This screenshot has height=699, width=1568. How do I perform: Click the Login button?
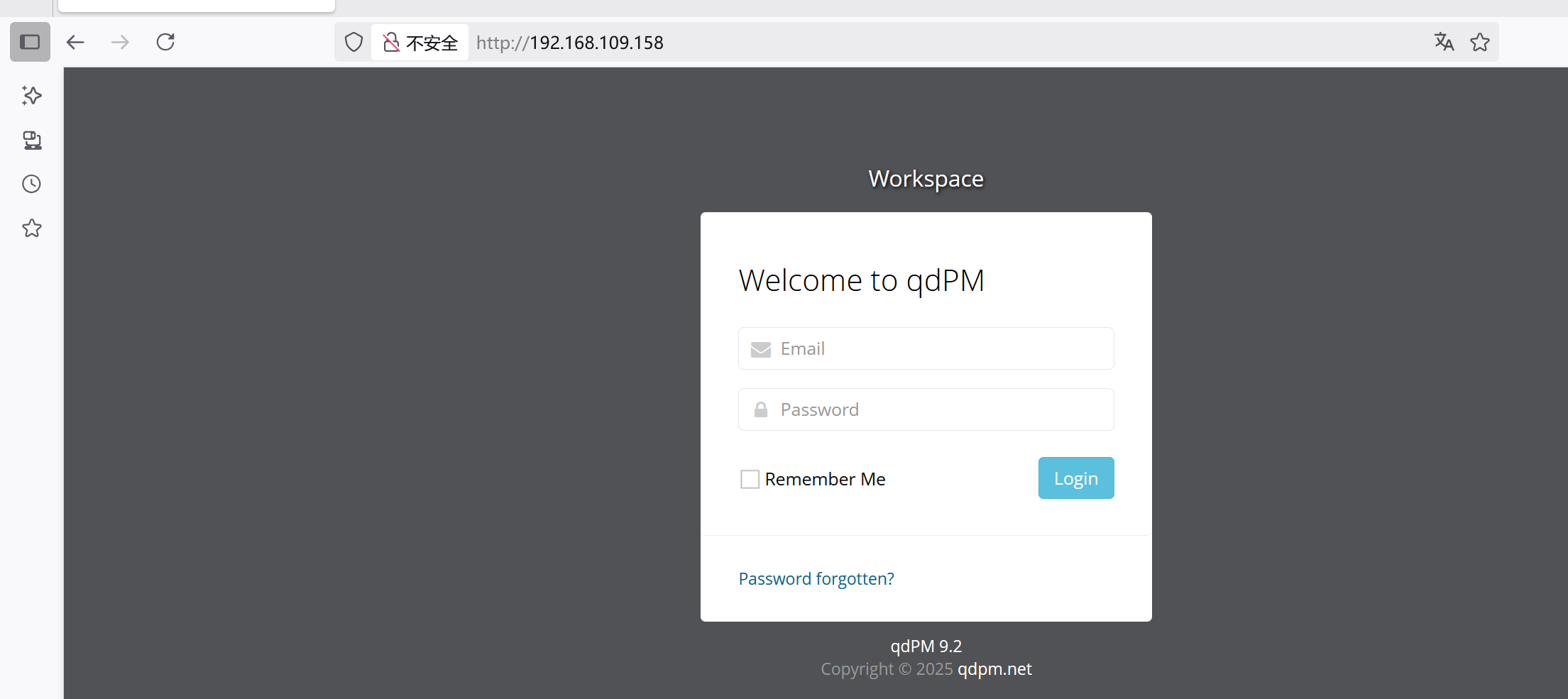point(1076,478)
